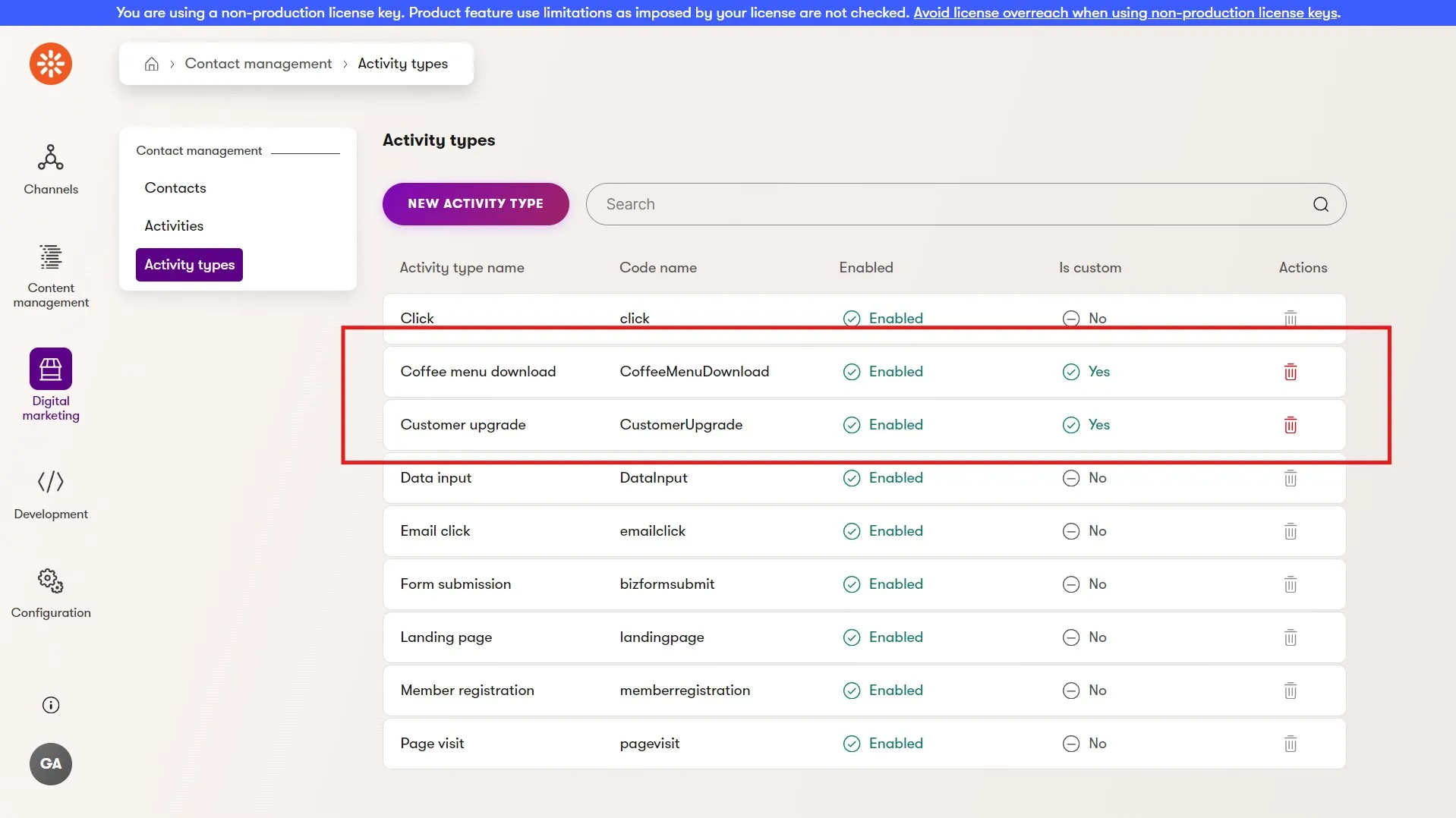Open the GA user avatar menu
Image resolution: width=1456 pixels, height=818 pixels.
(51, 764)
